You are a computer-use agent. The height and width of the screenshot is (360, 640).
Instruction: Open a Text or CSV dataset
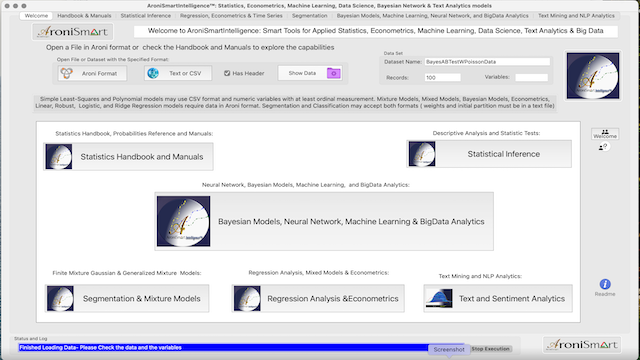(178, 73)
